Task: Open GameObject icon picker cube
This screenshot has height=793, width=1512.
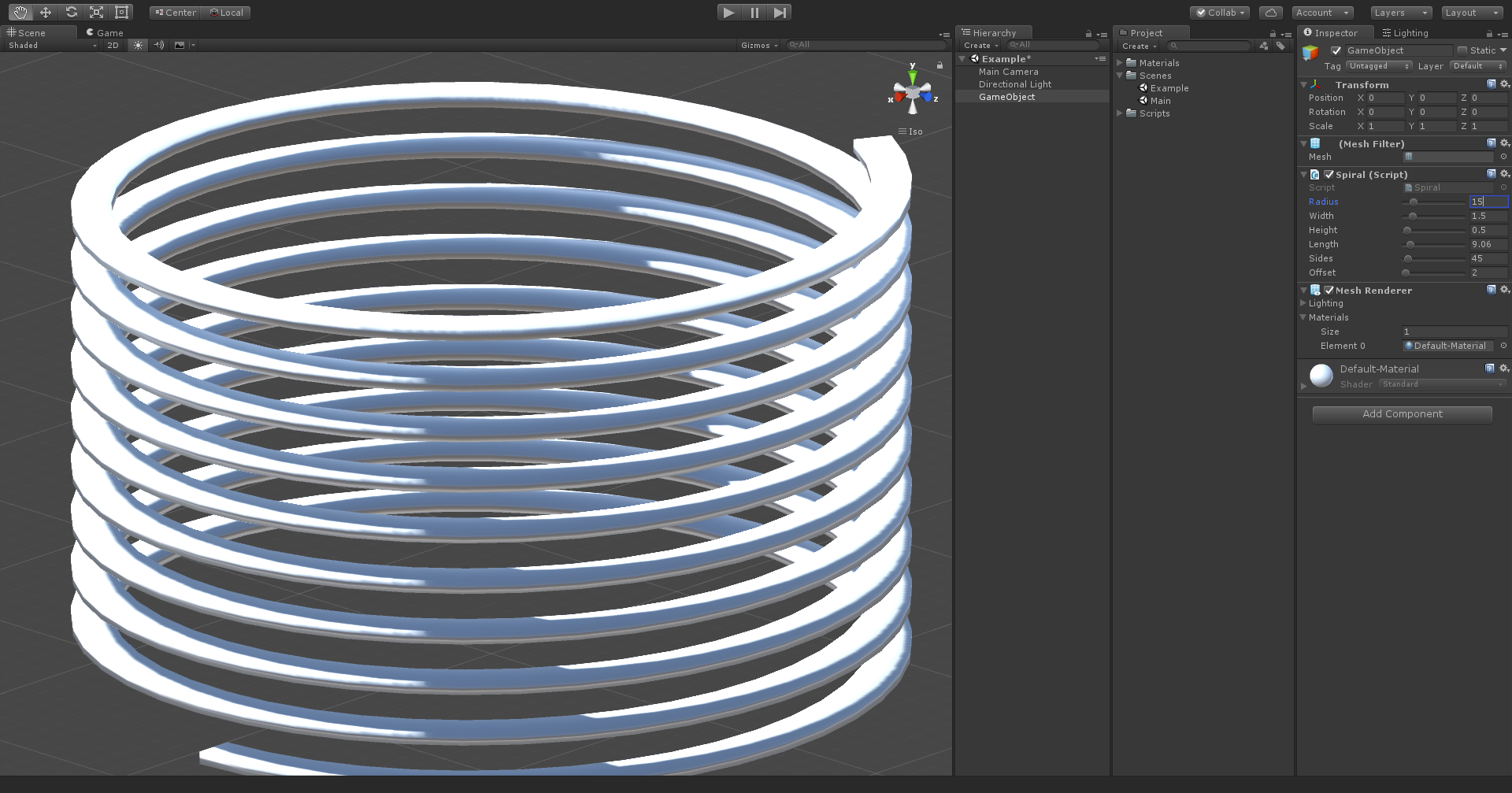Action: pos(1310,53)
